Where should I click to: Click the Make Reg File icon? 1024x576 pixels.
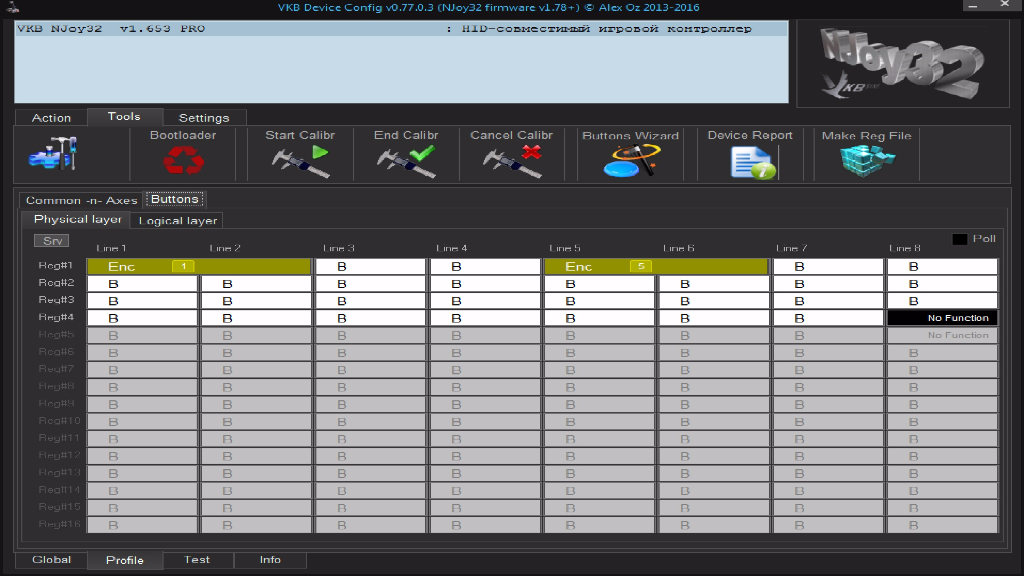(x=867, y=161)
